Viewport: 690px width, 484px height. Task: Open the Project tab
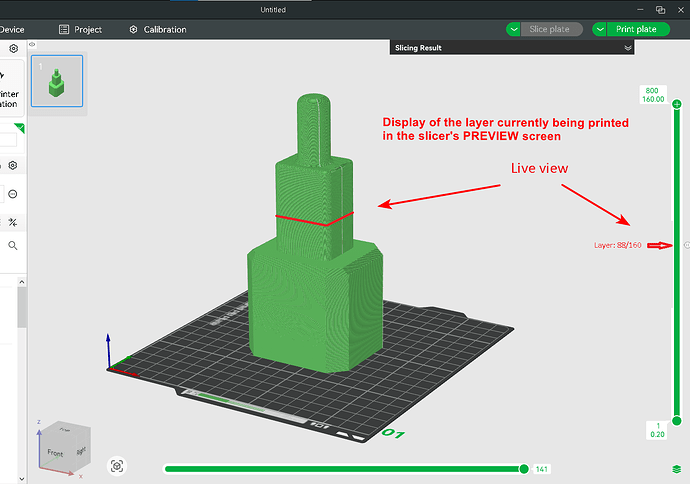tap(80, 29)
